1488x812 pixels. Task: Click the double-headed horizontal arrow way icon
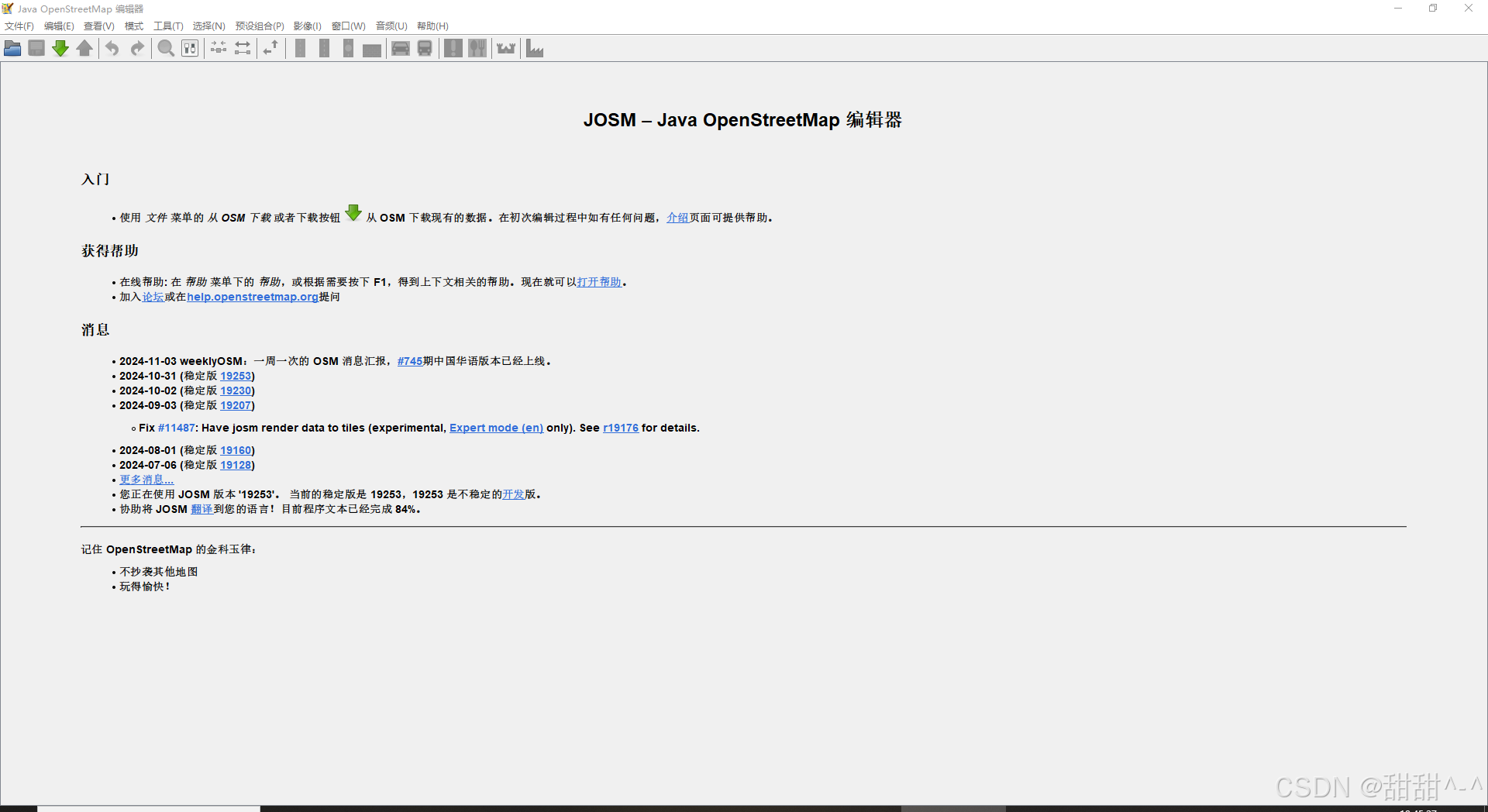tap(243, 49)
